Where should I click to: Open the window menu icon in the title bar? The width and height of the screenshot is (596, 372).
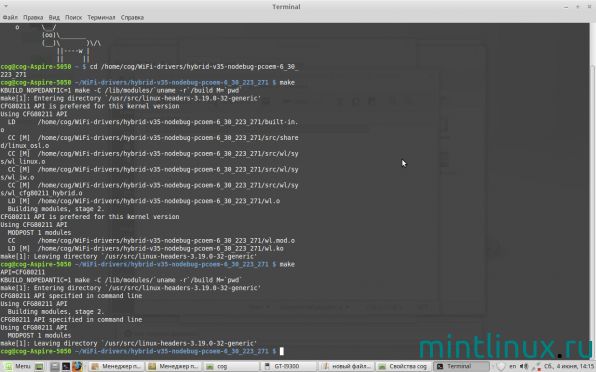click(x=6, y=6)
